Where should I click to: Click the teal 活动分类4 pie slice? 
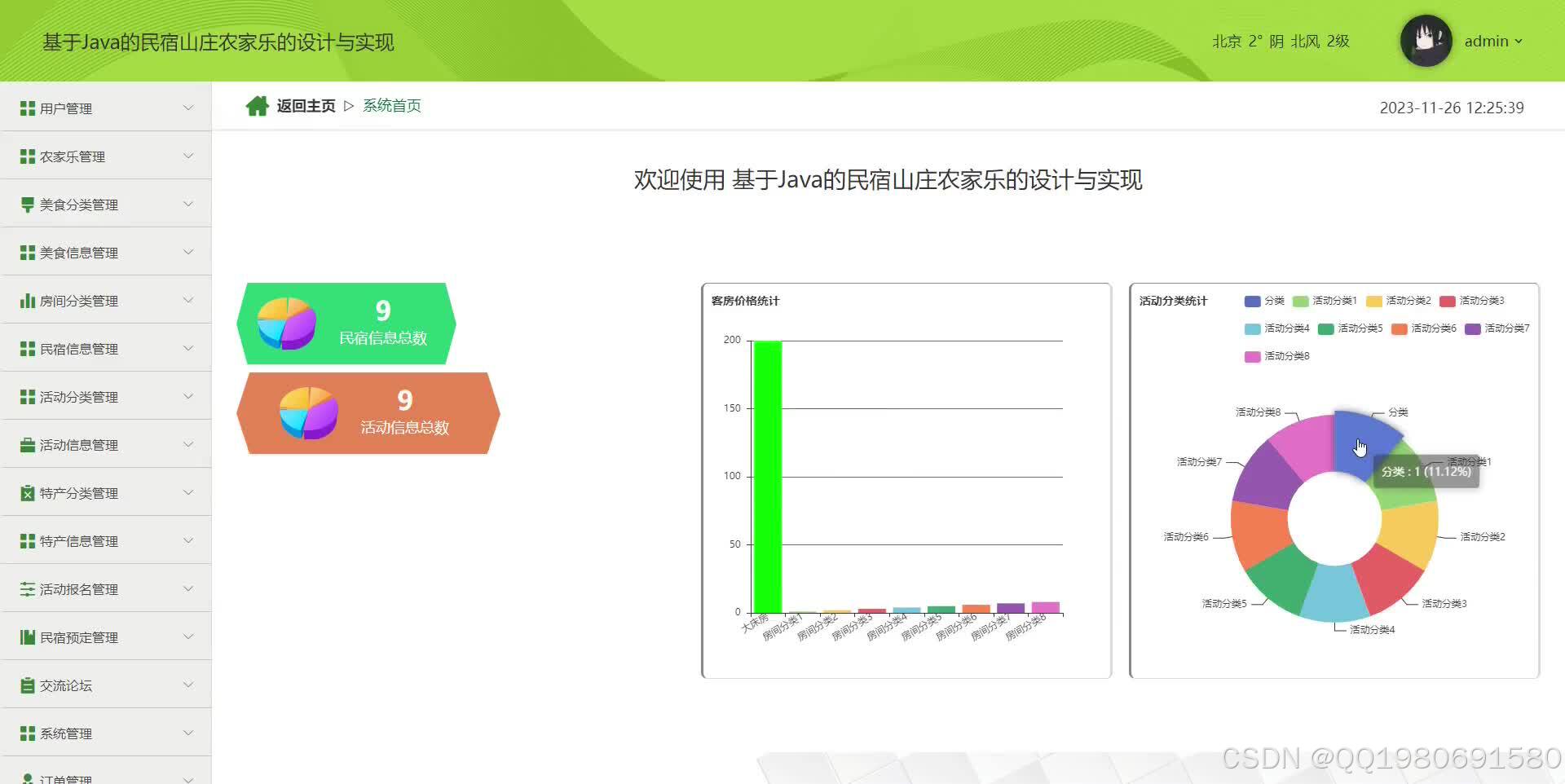(x=1334, y=593)
